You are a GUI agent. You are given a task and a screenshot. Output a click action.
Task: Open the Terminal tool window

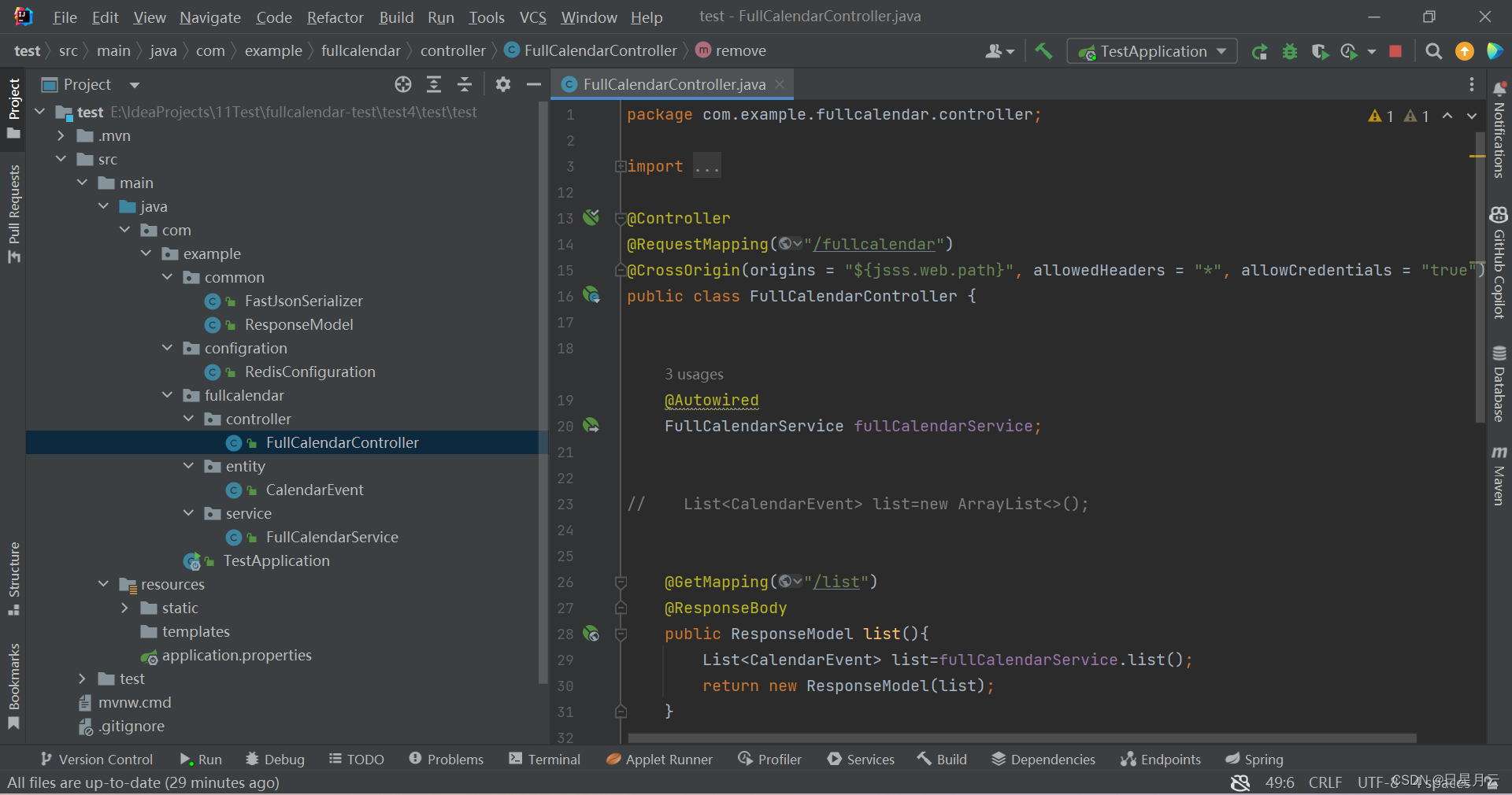pos(545,760)
